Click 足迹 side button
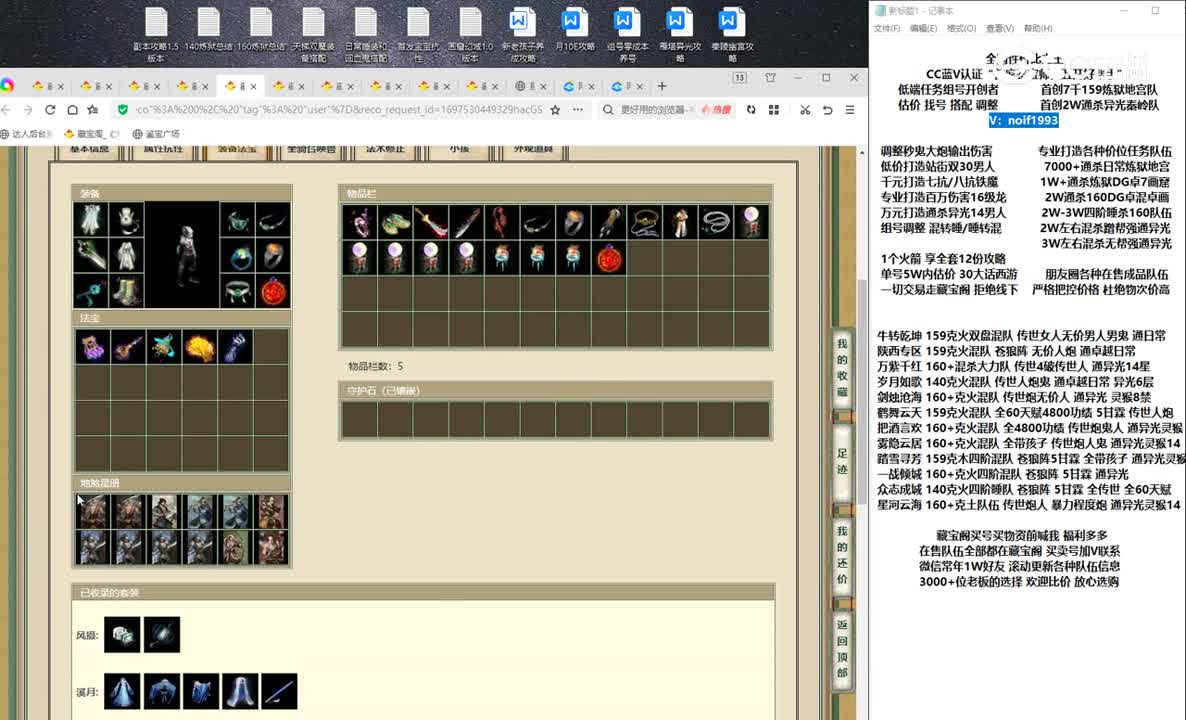1186x720 pixels. [x=842, y=461]
